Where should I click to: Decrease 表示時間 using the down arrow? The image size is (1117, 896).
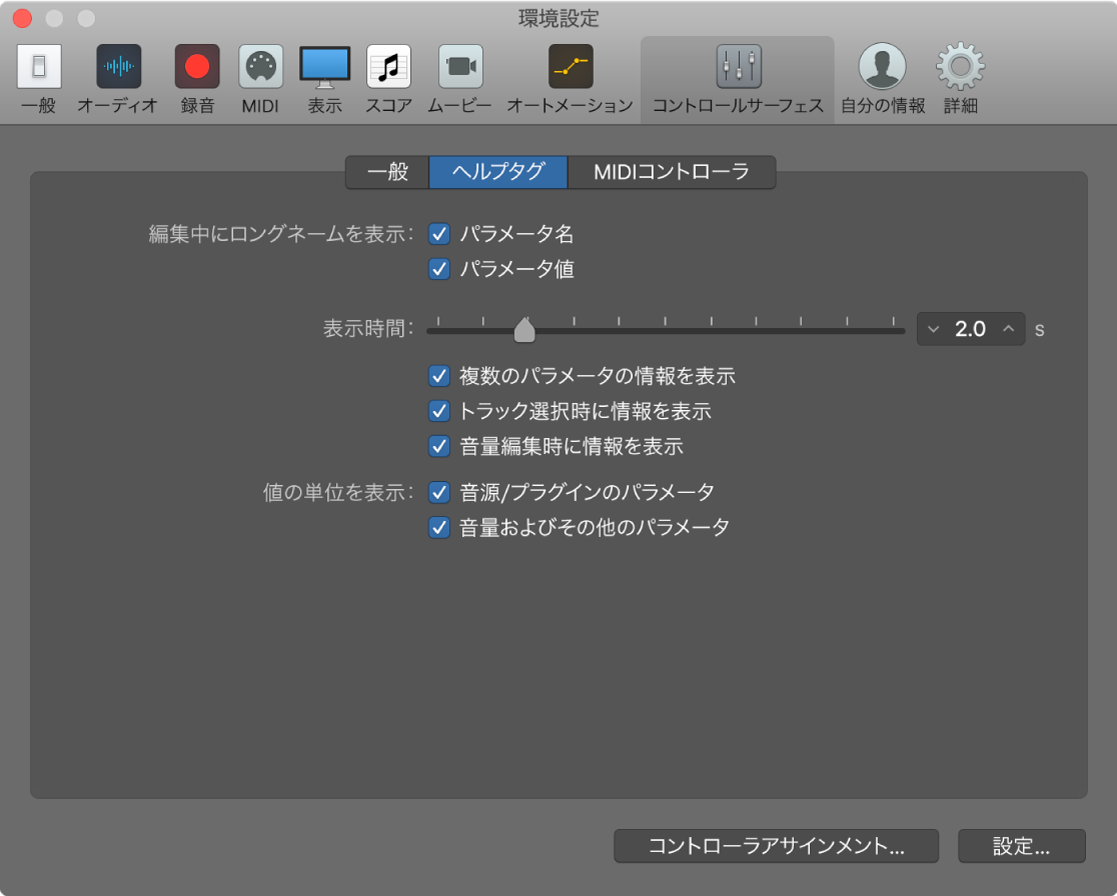click(934, 329)
